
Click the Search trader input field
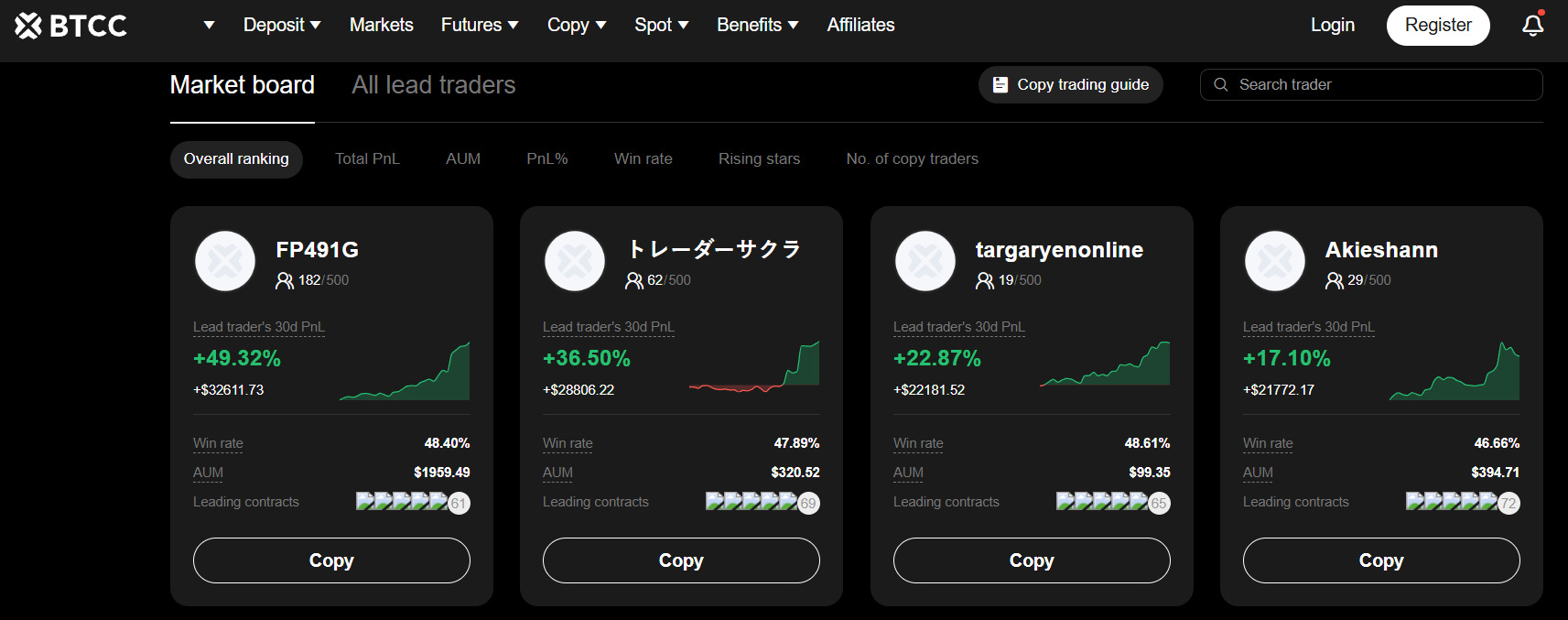click(1382, 84)
